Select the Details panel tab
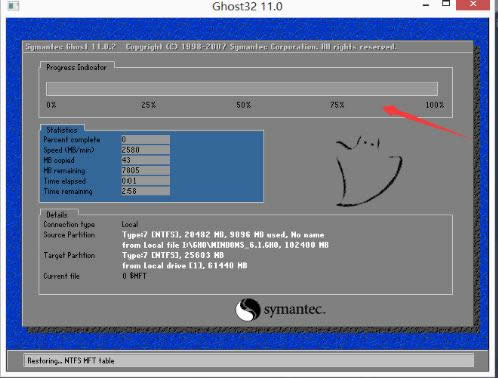The width and height of the screenshot is (498, 378). point(57,214)
